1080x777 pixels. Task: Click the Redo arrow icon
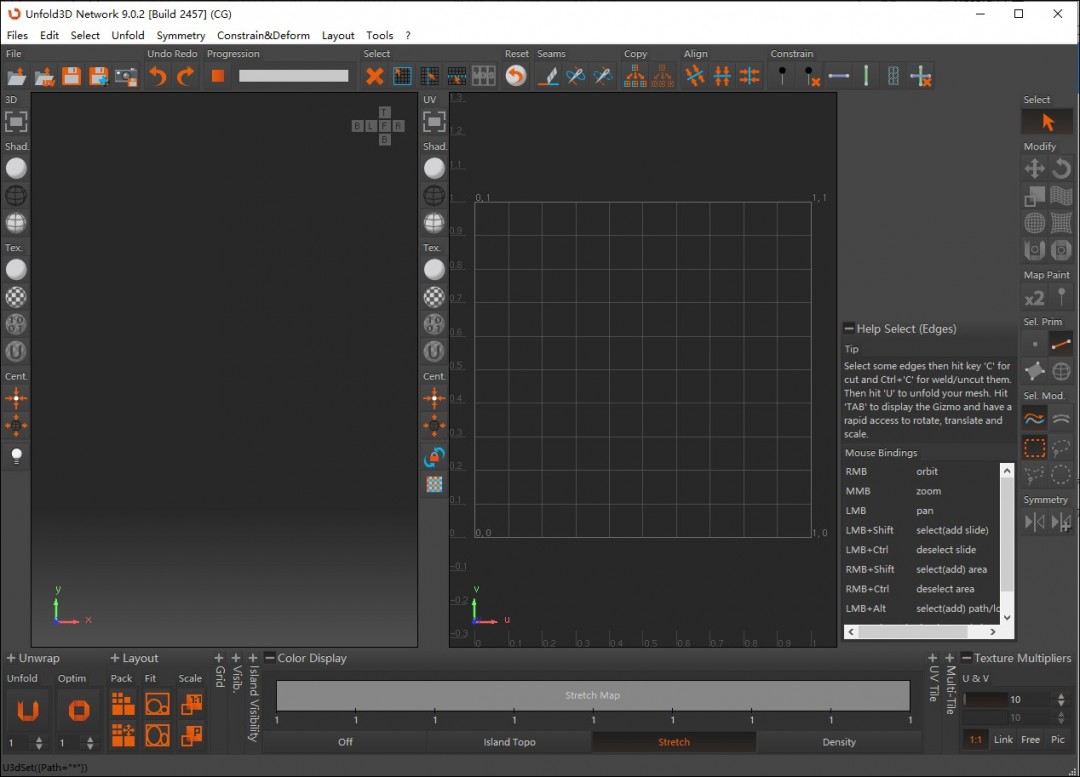pyautogui.click(x=185, y=76)
